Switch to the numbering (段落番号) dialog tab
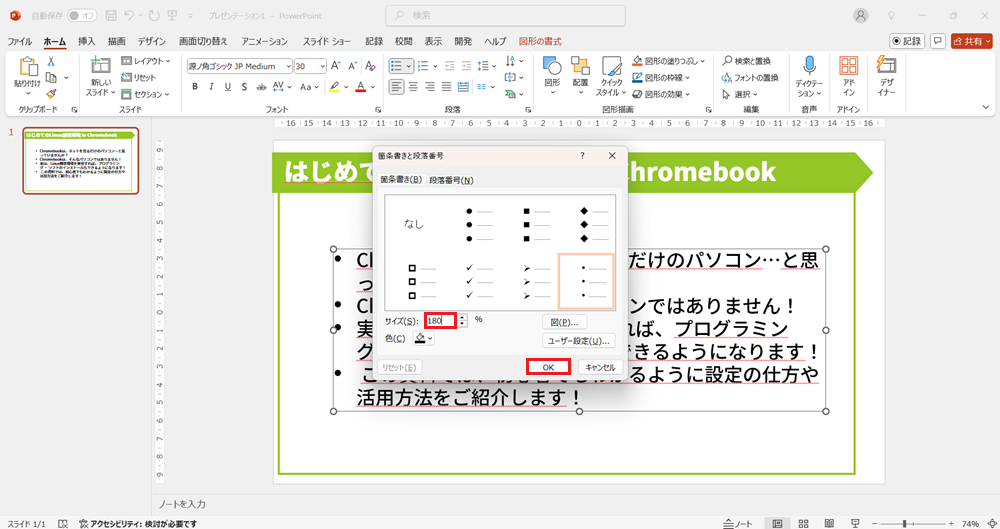This screenshot has height=529, width=1000. (x=451, y=180)
